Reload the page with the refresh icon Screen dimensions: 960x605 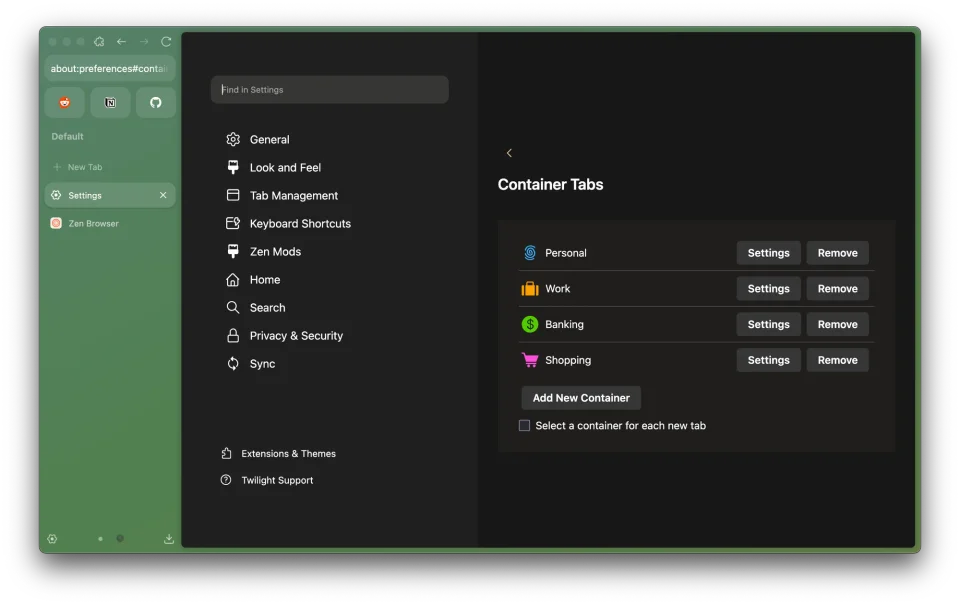tap(166, 42)
